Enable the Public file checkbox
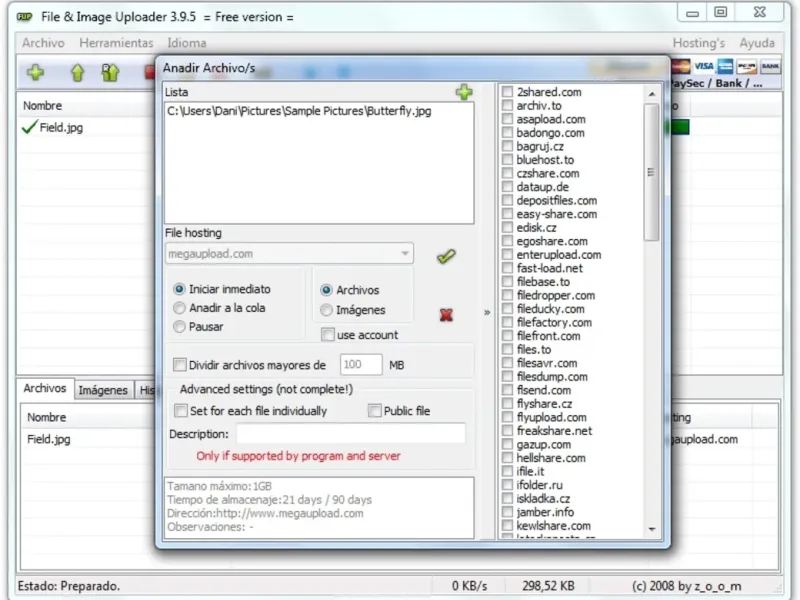The image size is (800, 600). click(374, 411)
